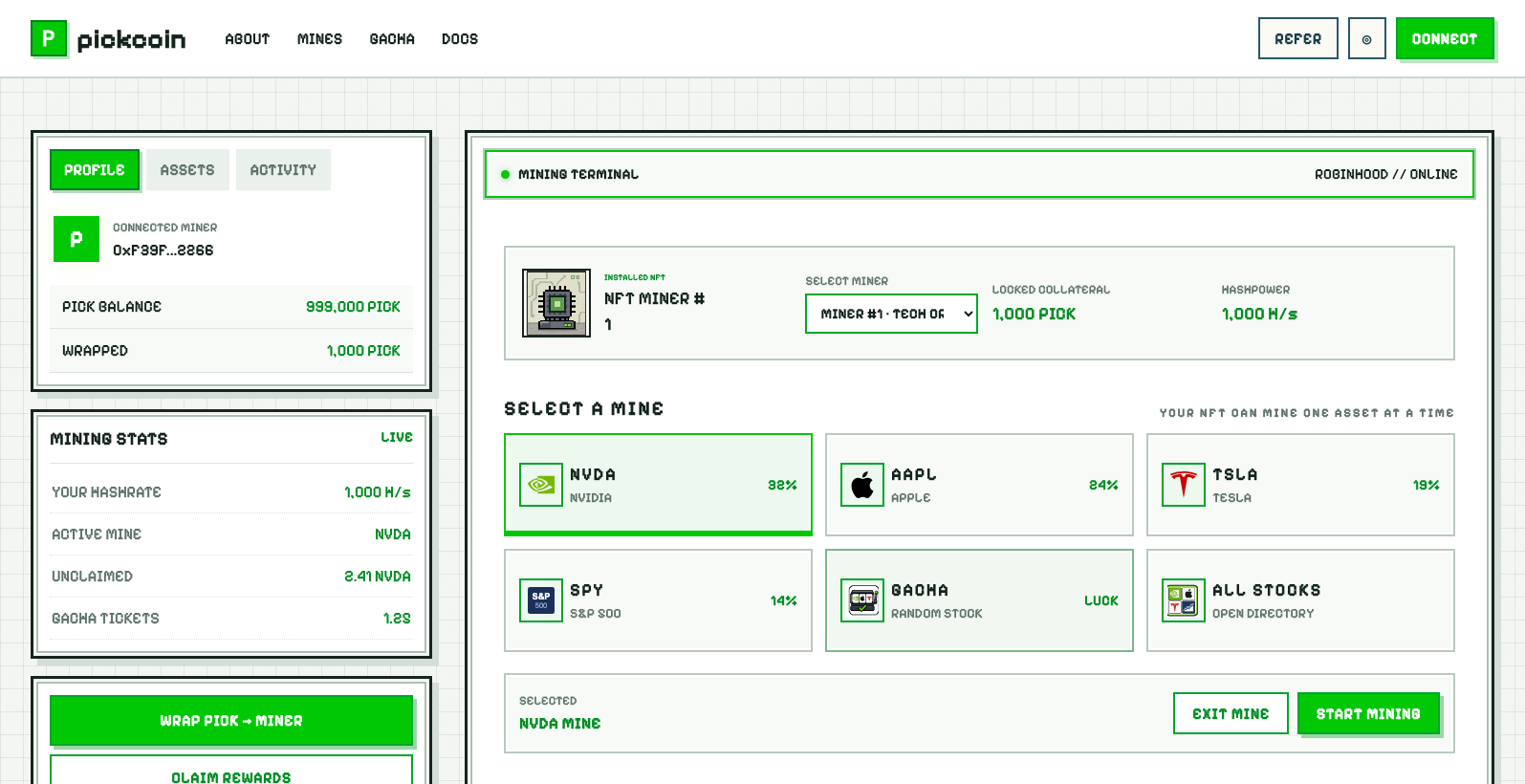Click the NVIDIA logo icon
Viewport: 1525px width, 784px height.
[541, 485]
